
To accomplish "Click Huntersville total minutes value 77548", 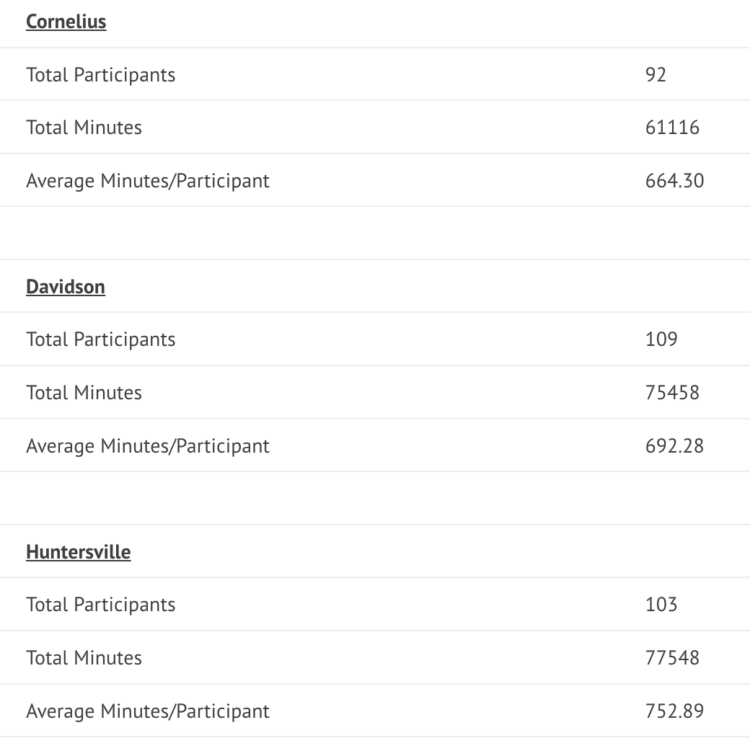I will click(673, 658).
